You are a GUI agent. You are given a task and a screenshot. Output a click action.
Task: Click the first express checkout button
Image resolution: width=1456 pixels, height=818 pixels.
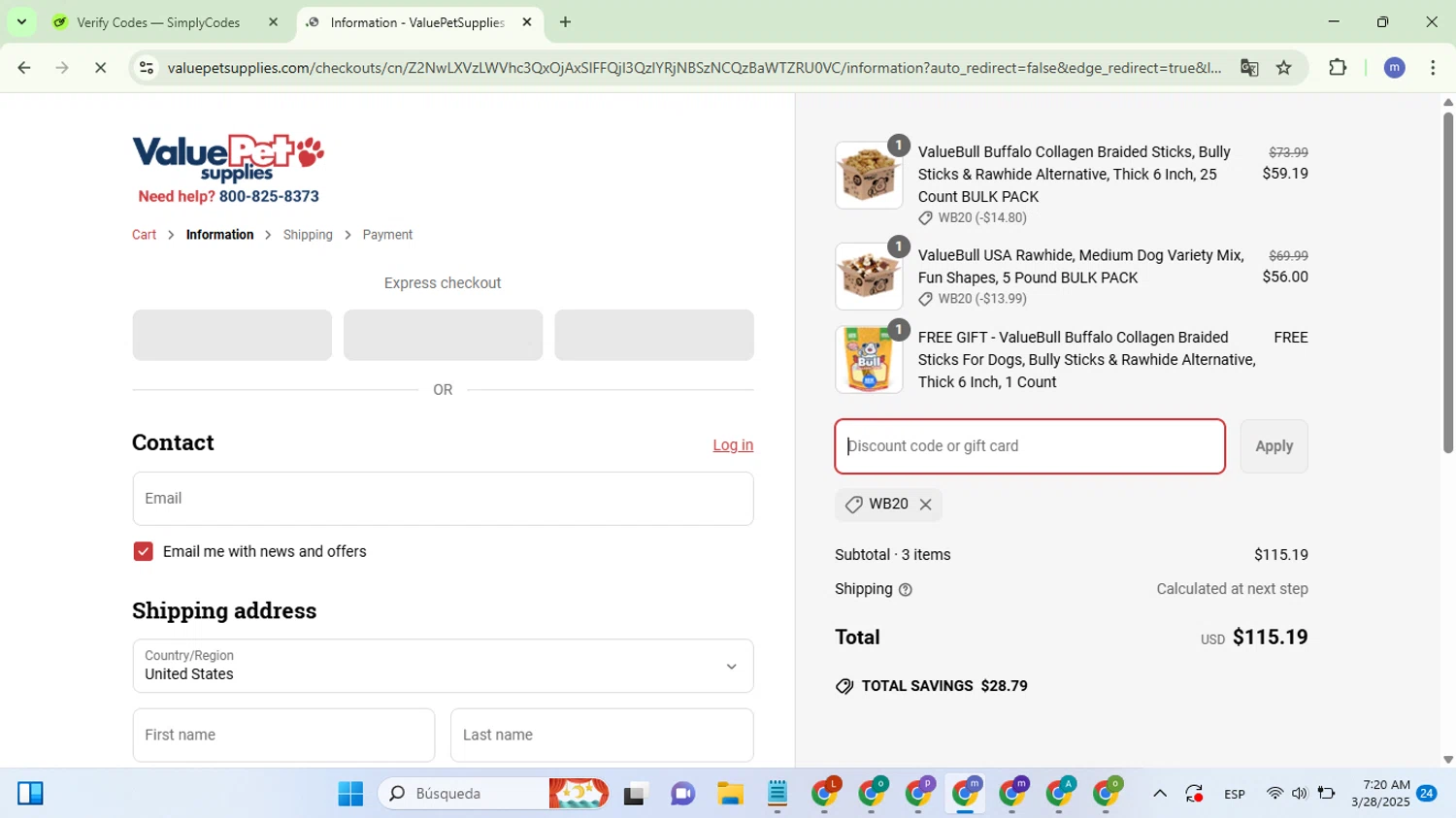(x=232, y=335)
